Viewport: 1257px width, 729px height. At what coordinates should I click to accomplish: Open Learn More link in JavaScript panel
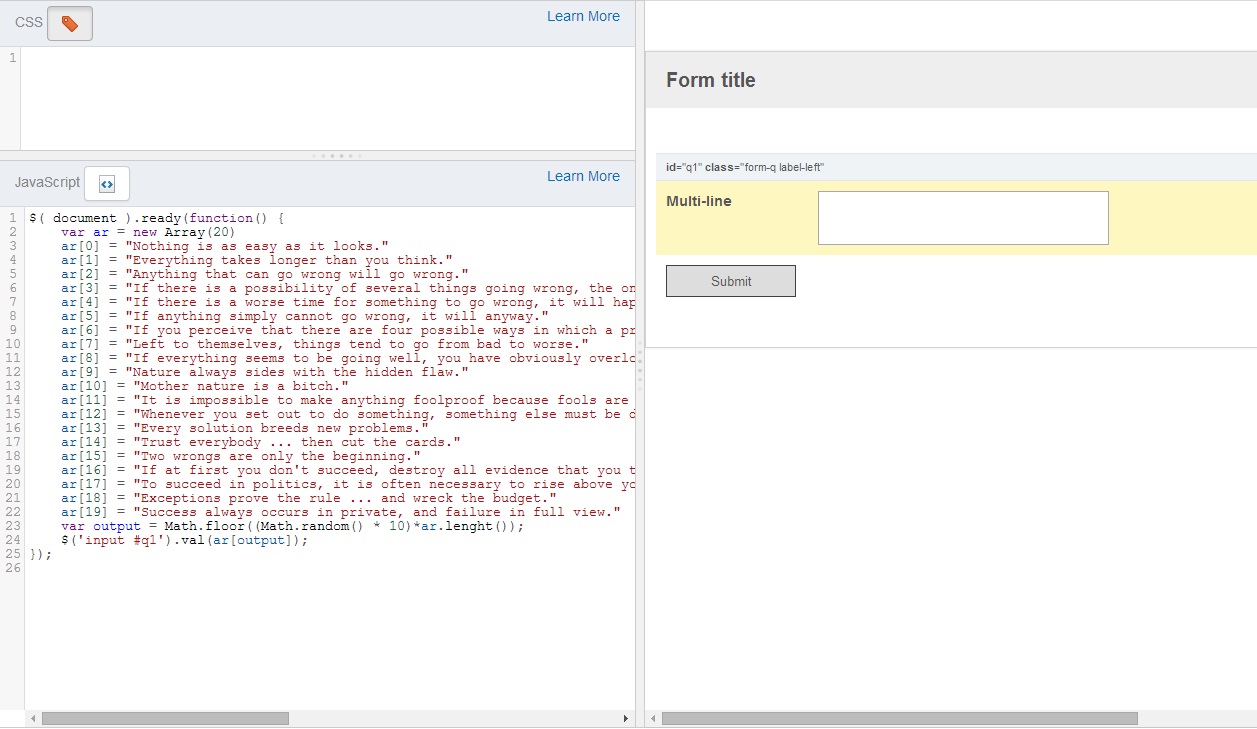583,176
